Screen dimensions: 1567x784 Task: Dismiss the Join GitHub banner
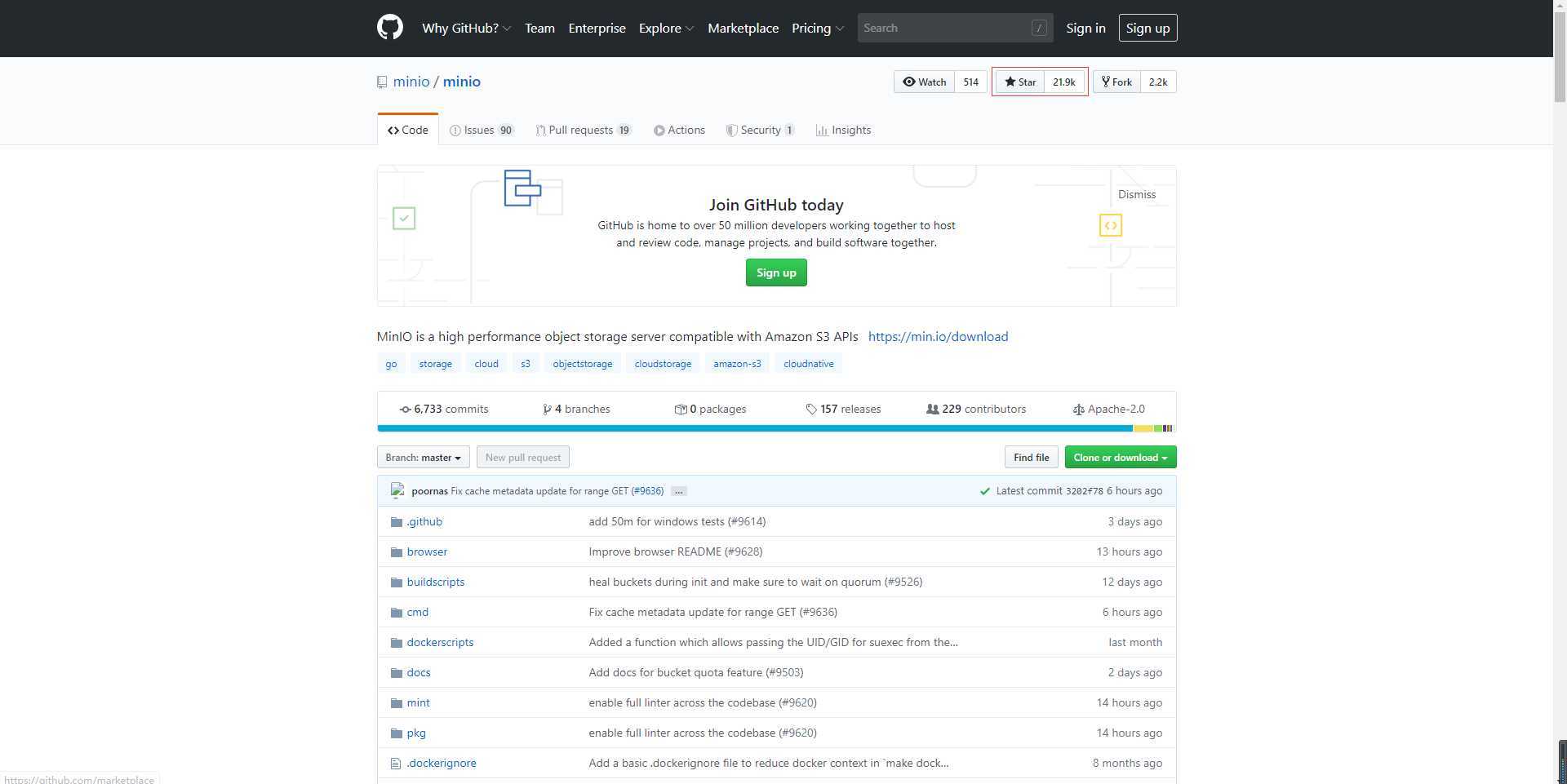pos(1137,194)
